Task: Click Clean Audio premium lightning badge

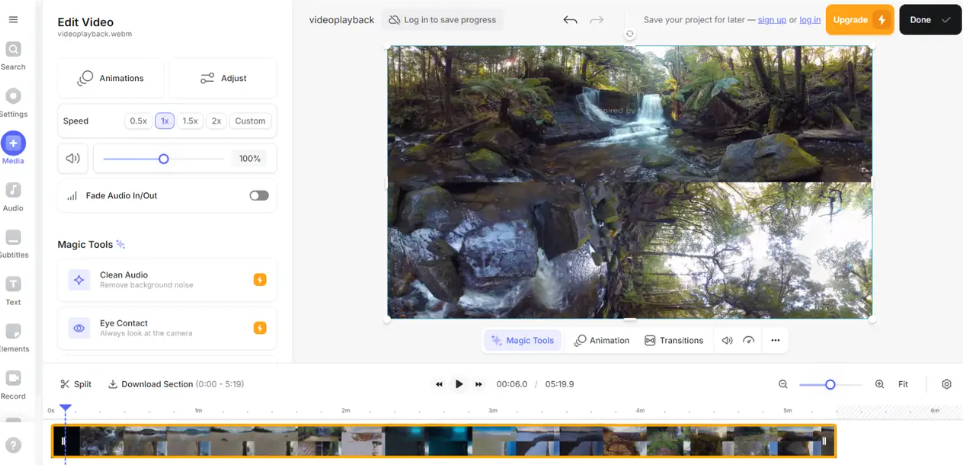Action: point(260,280)
